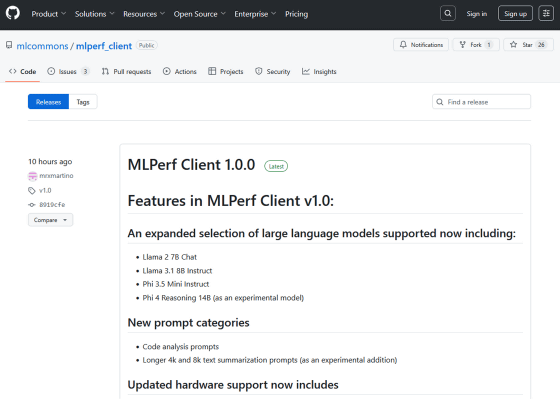Image resolution: width=560 pixels, height=399 pixels.
Task: Open the mlcommons organization link
Action: click(x=42, y=46)
